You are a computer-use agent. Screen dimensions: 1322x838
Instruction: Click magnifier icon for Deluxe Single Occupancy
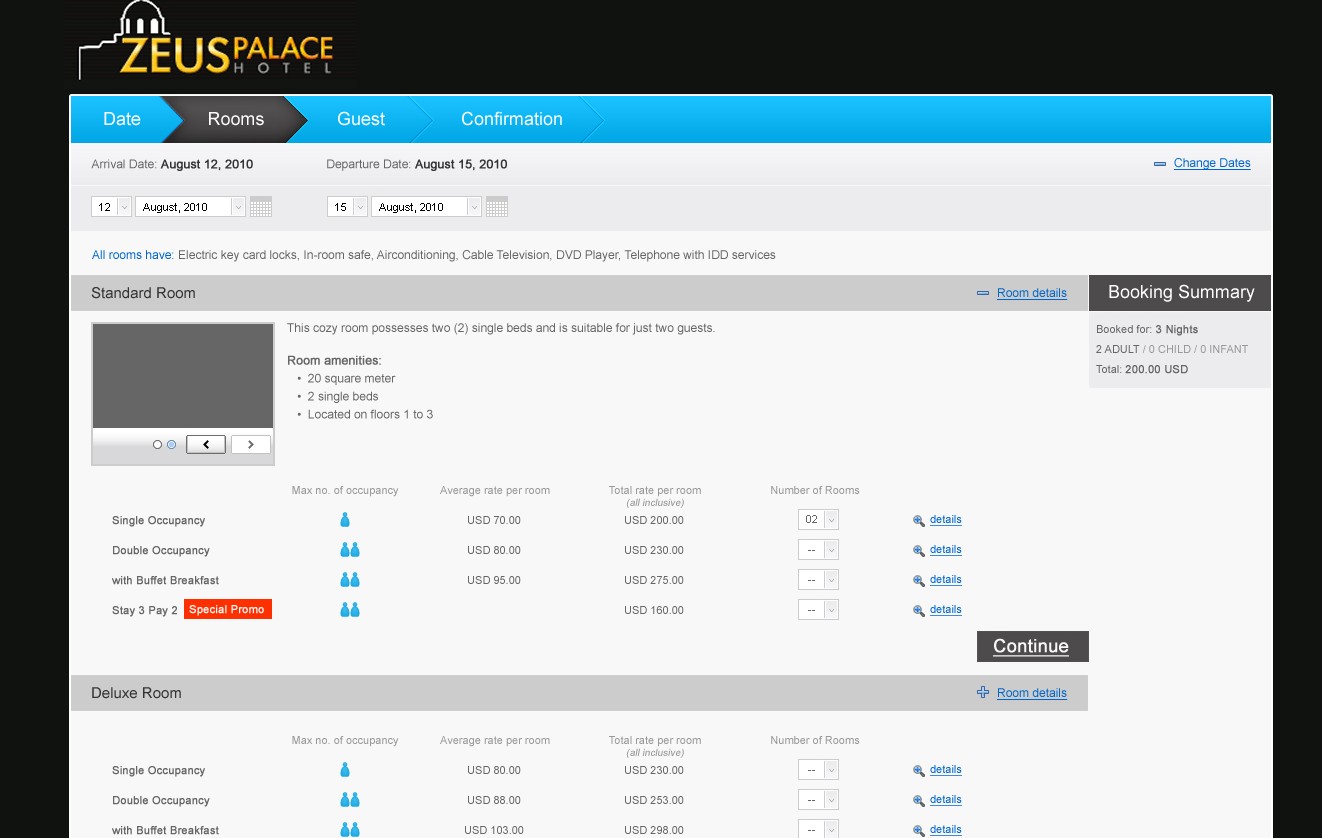(x=919, y=770)
